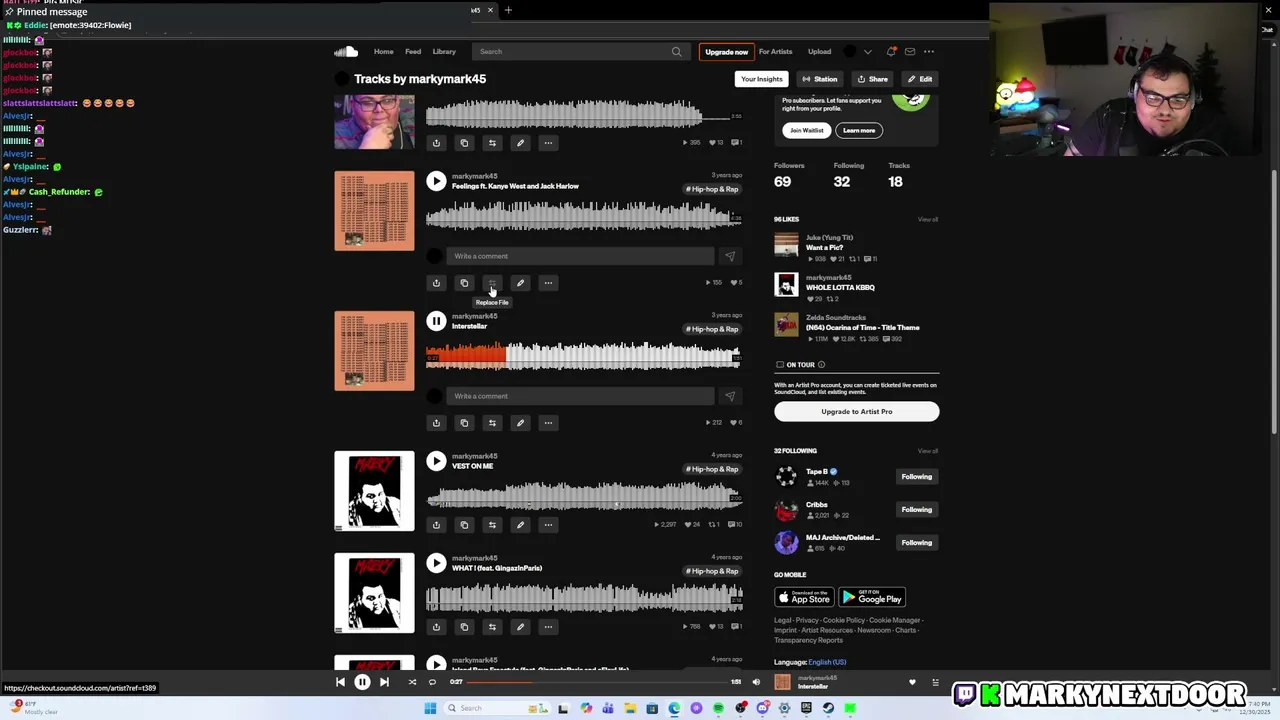Open the player queue list icon
This screenshot has width=1280, height=720.
[935, 682]
